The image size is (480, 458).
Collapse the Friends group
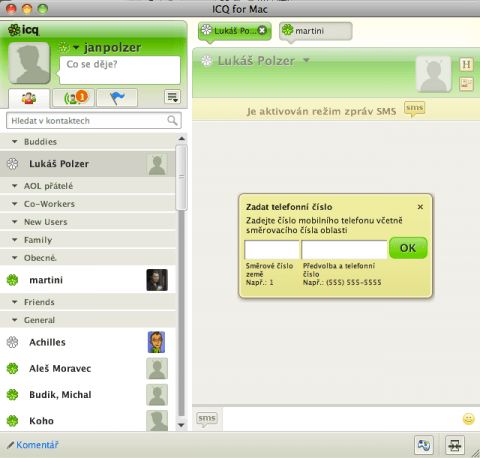coord(14,302)
